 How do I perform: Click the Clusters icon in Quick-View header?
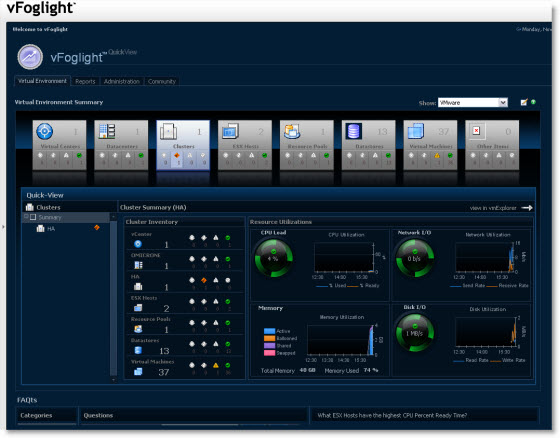pos(29,207)
